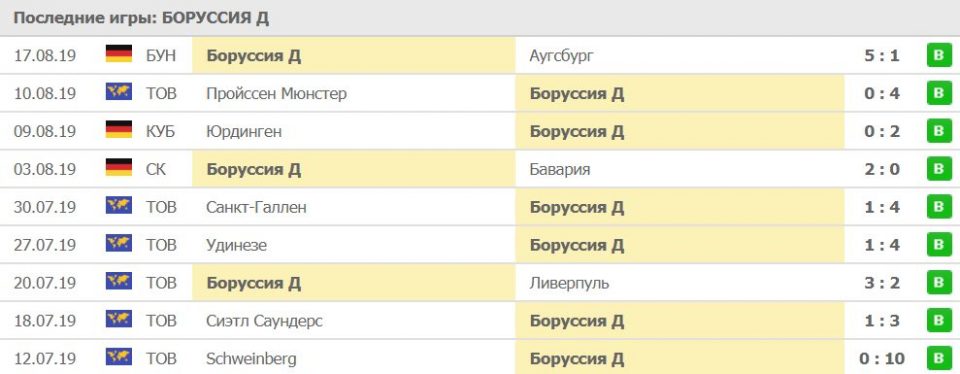Click world flag icon for 12.07.19 match
Viewport: 960px width, 374px height.
pyautogui.click(x=119, y=357)
